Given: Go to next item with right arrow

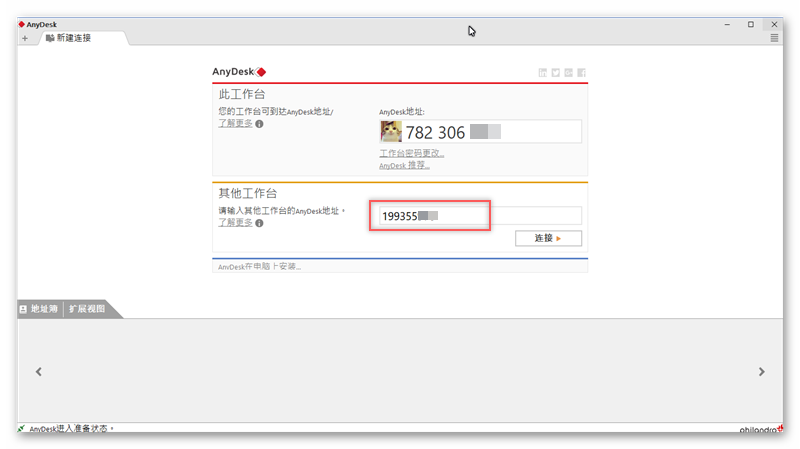Looking at the screenshot, I should [761, 372].
